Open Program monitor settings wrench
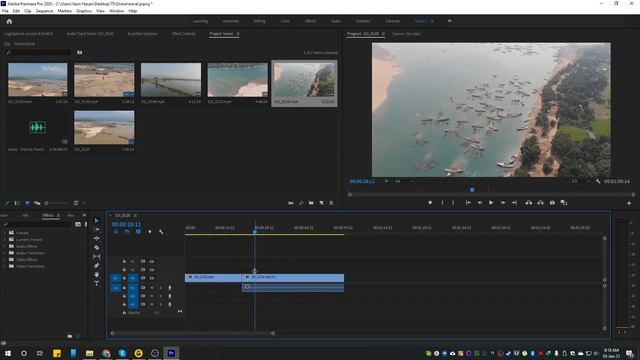This screenshot has width=640, height=360. (598, 181)
